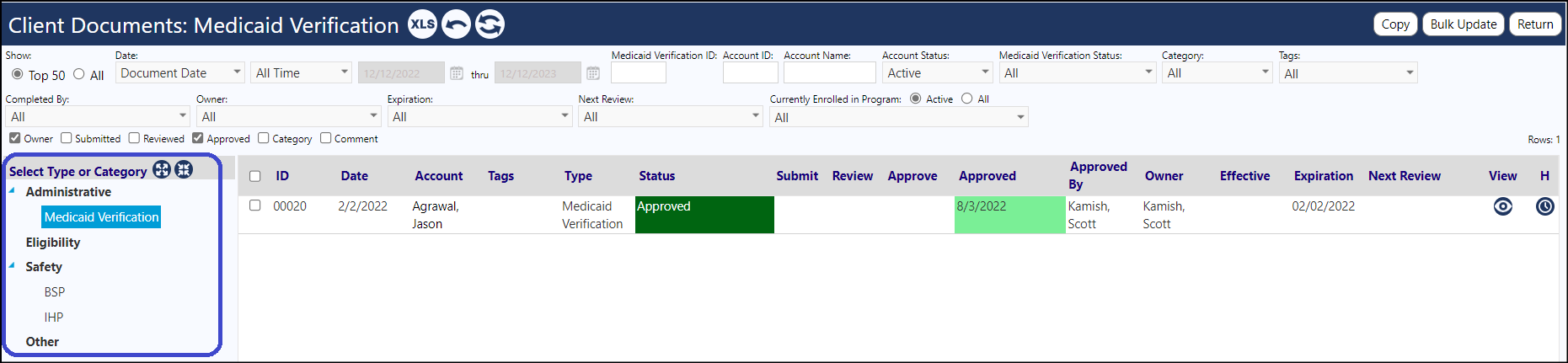
Task: Select the All radio under Show
Action: click(x=79, y=74)
